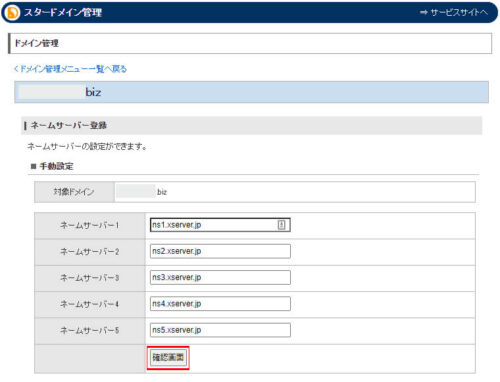Click the biz value in 対象ドメイン row
The image size is (500, 382).
(x=162, y=192)
